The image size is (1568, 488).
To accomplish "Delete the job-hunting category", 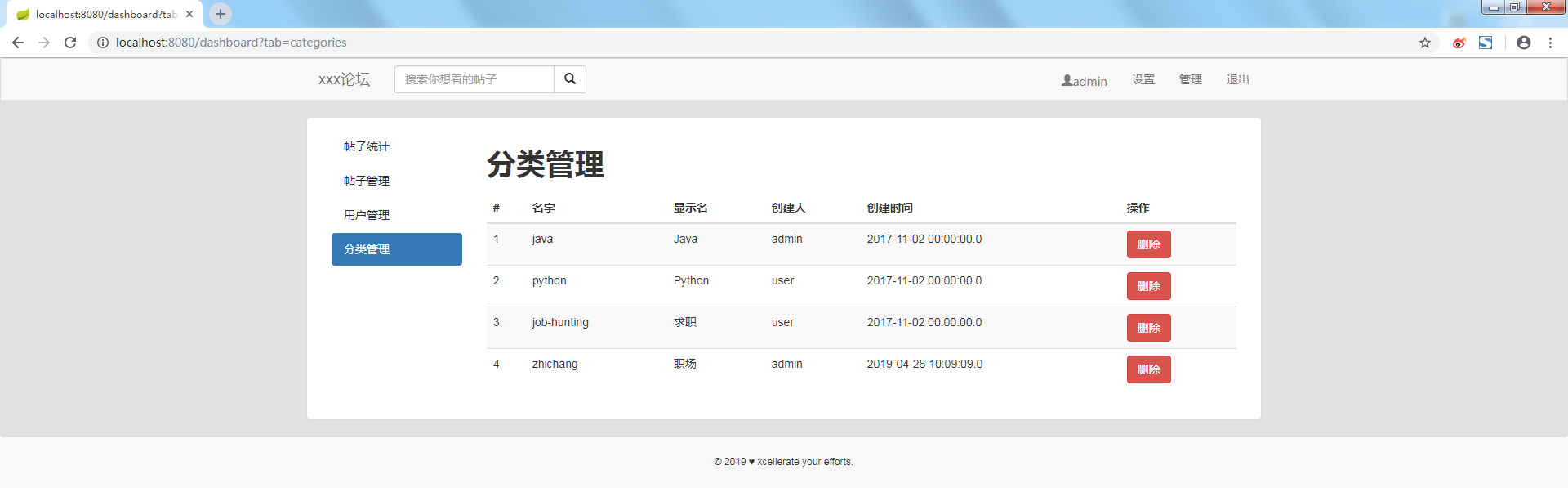I will coord(1149,328).
